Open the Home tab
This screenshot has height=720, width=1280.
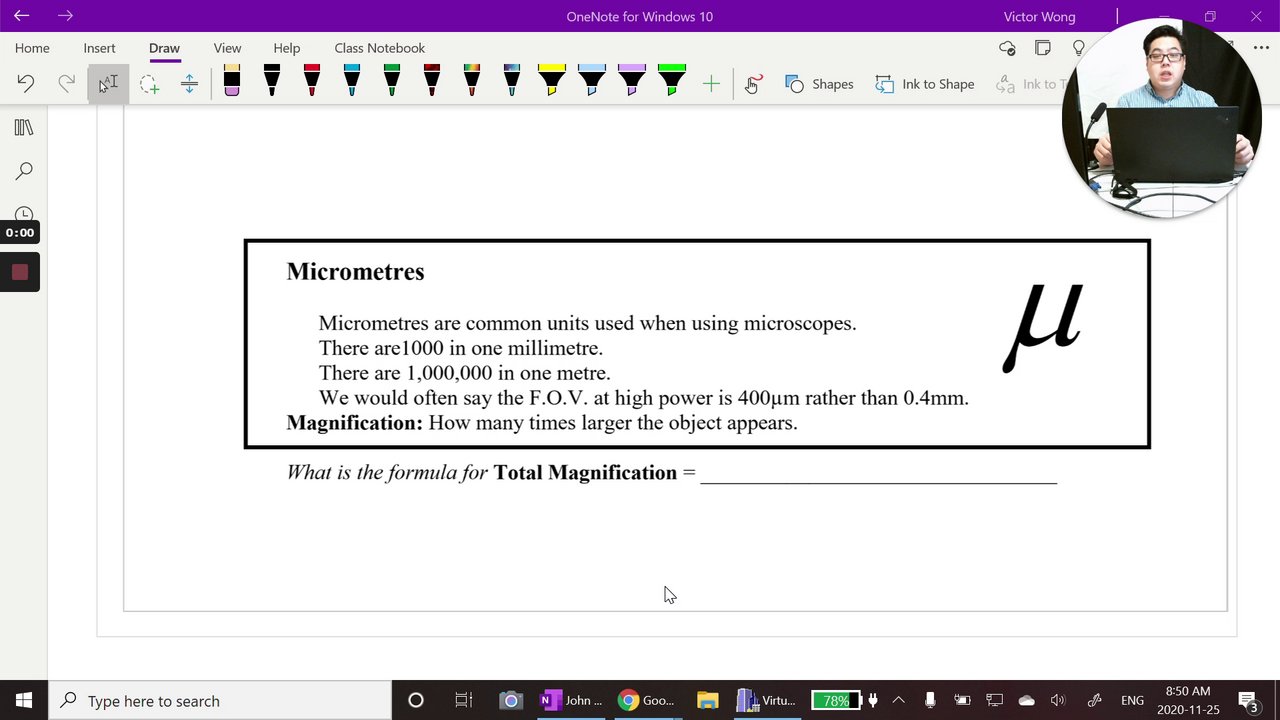(32, 48)
